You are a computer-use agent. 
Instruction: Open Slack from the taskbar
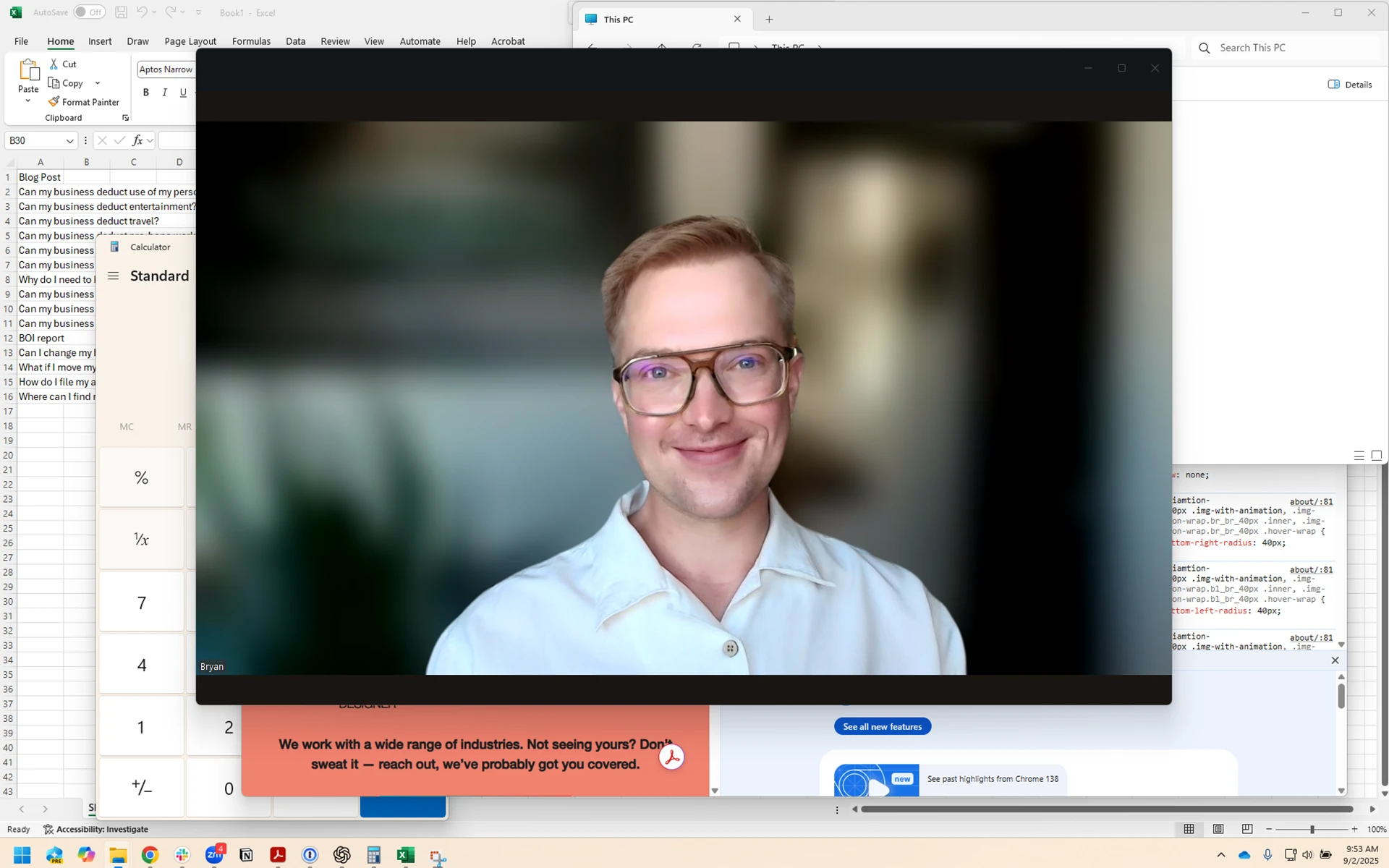[x=182, y=855]
